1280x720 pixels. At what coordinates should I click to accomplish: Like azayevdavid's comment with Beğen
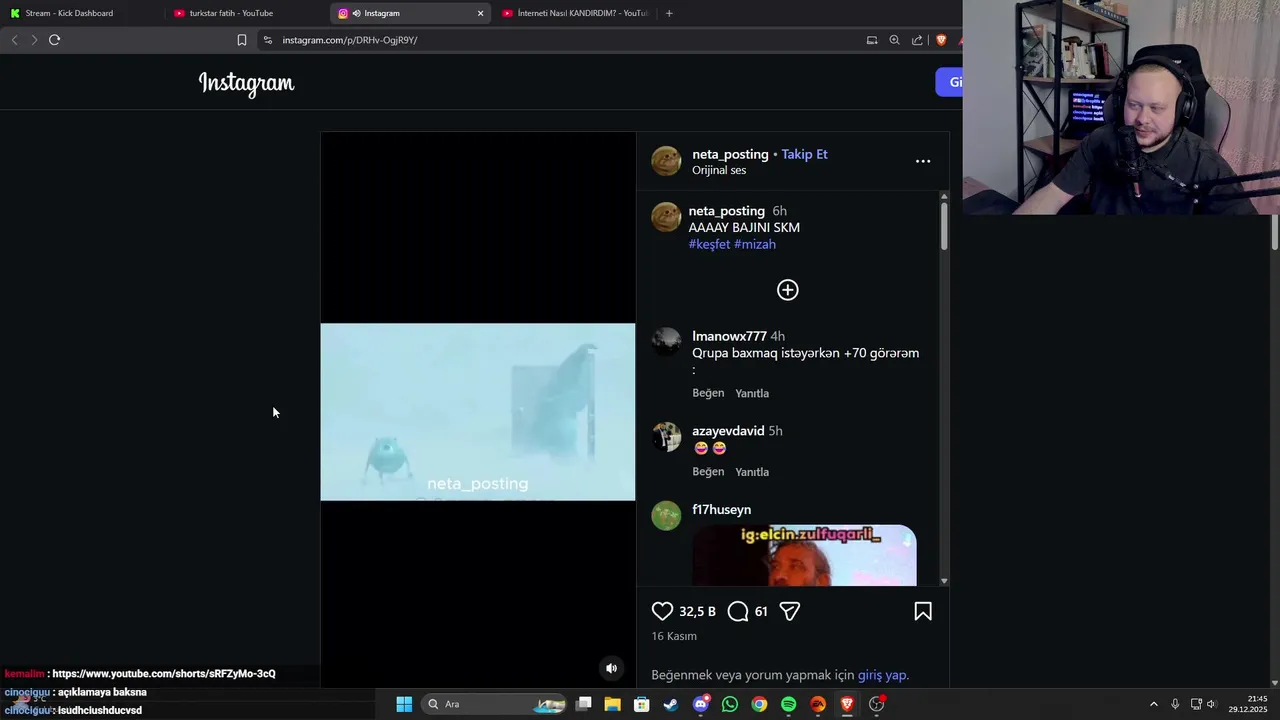[x=708, y=472]
